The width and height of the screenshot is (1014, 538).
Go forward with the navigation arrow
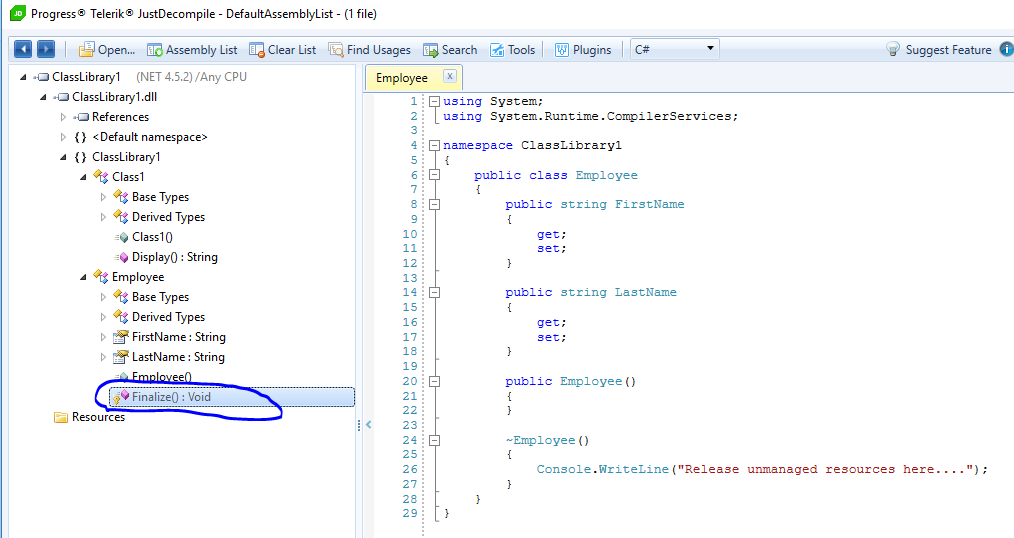(x=46, y=49)
